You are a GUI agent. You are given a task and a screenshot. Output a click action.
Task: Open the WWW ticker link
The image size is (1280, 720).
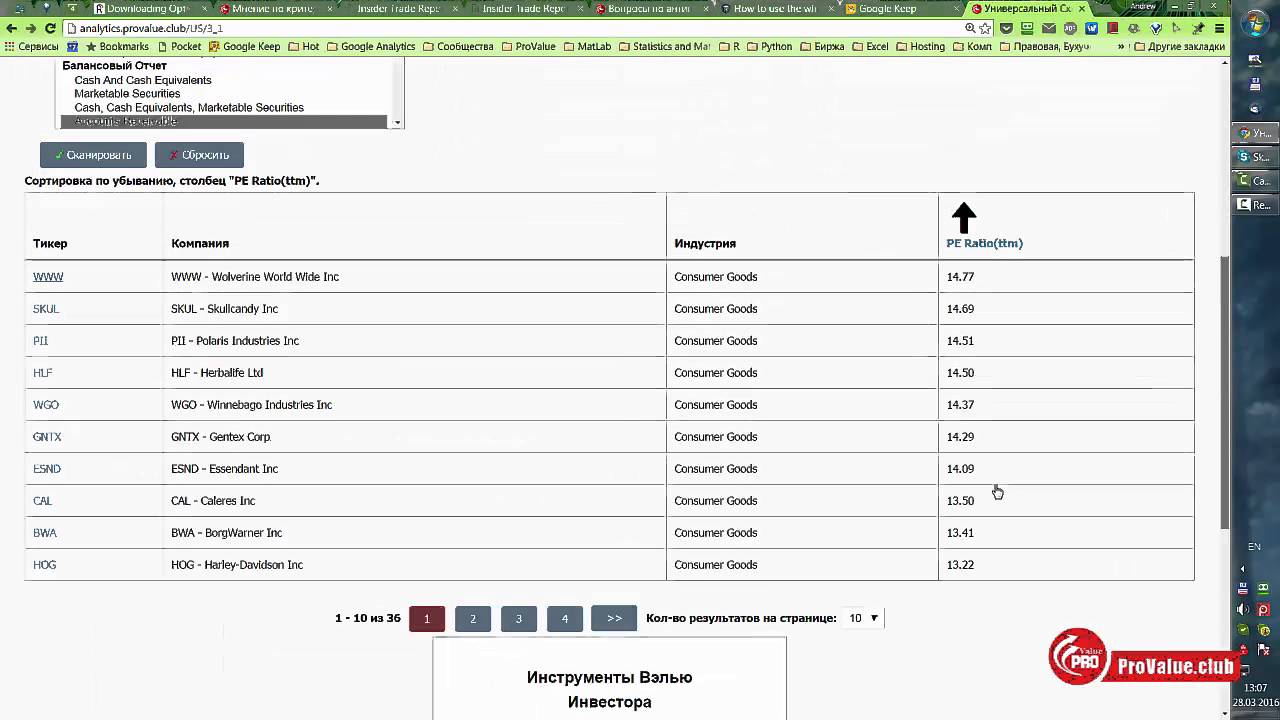pyautogui.click(x=48, y=277)
